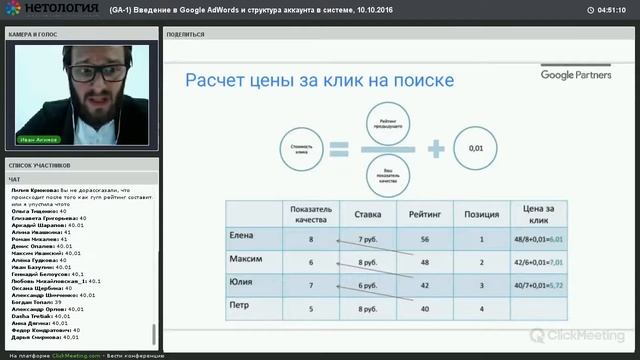Click the slide title Расчет цены за клик
This screenshot has height=360, width=640.
(x=320, y=80)
